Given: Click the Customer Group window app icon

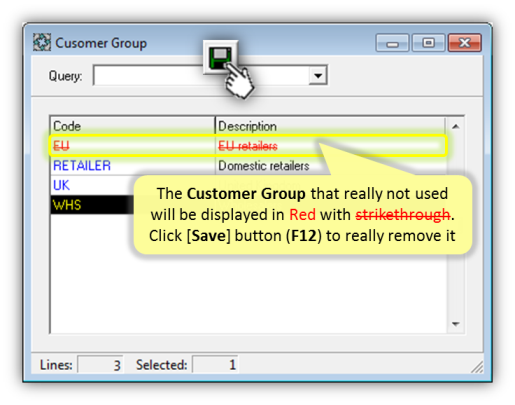Looking at the screenshot, I should point(42,42).
